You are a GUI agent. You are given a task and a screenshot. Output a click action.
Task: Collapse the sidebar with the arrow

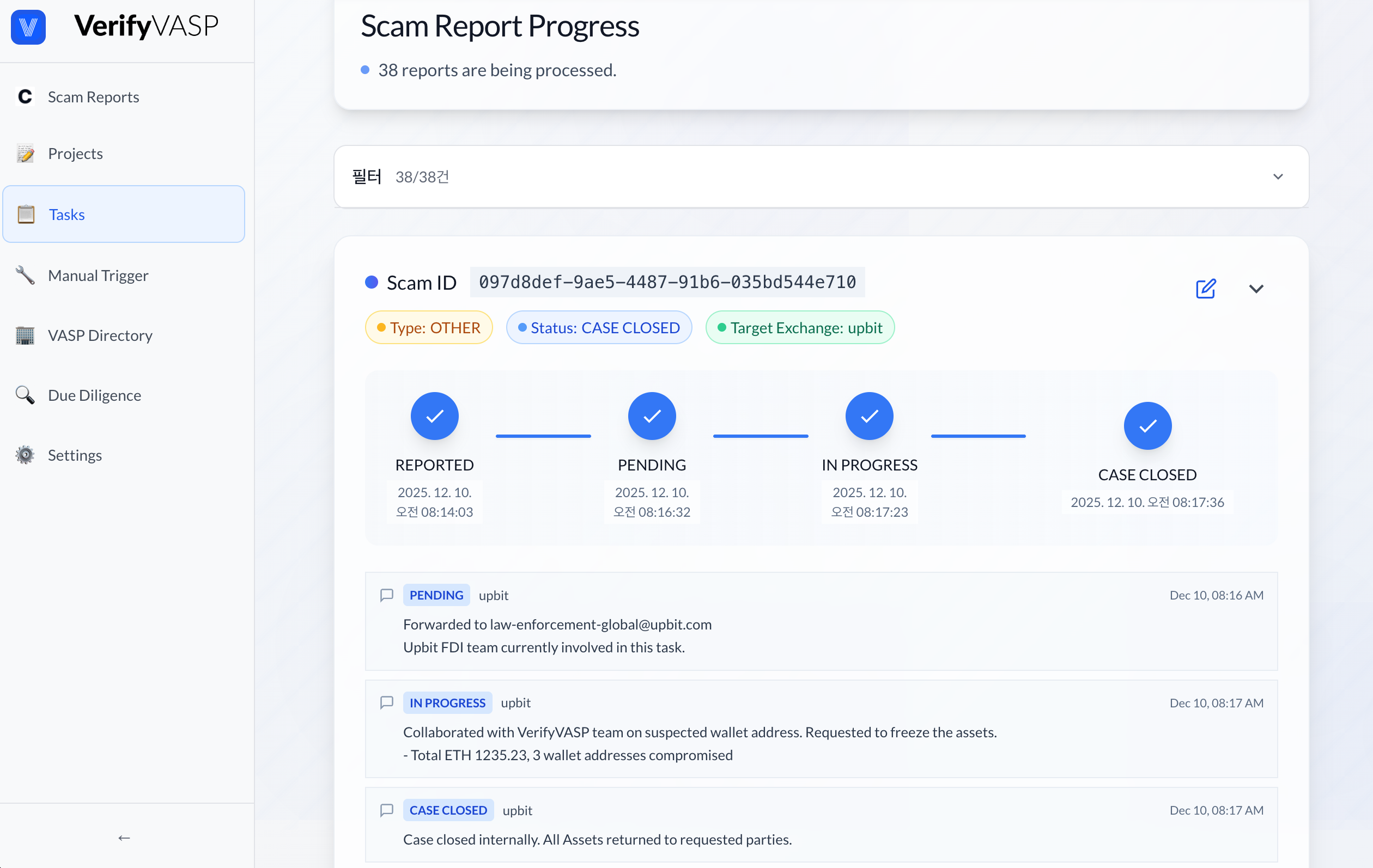124,837
